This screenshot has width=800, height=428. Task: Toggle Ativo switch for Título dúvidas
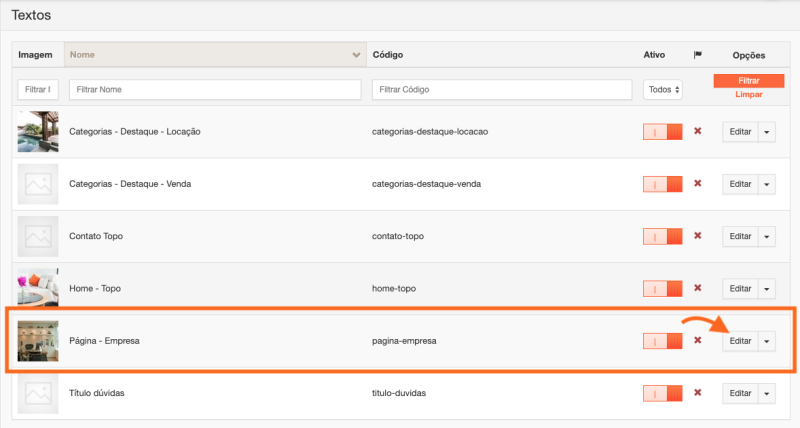coord(662,393)
